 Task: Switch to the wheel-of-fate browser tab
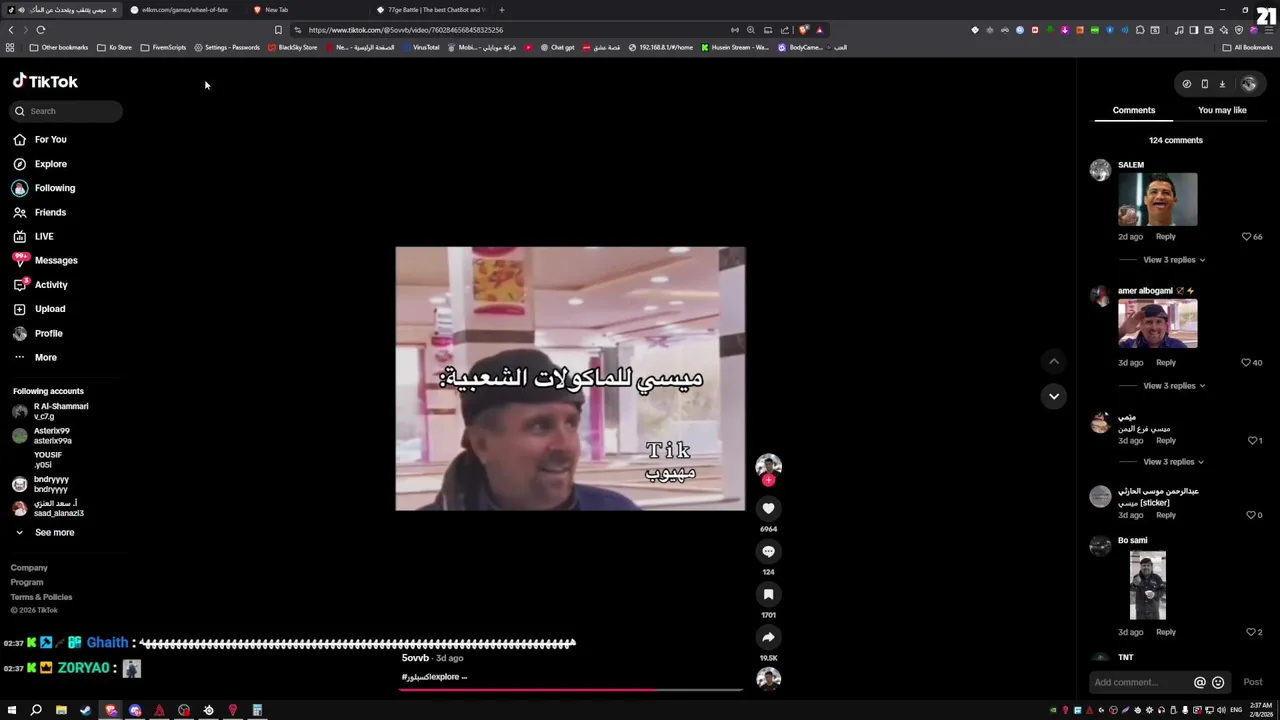coord(184,10)
